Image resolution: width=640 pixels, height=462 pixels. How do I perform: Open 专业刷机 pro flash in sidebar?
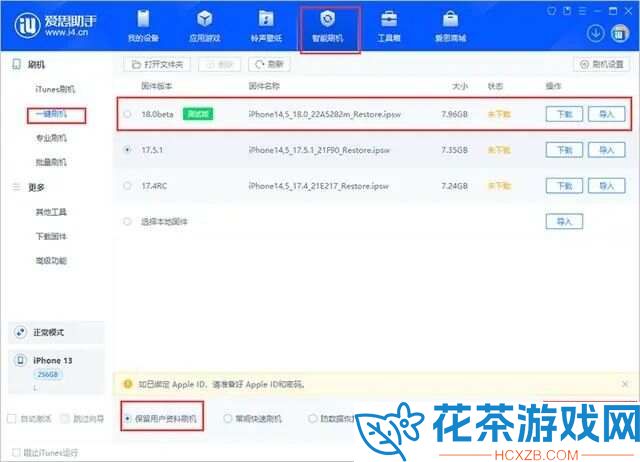click(x=51, y=138)
